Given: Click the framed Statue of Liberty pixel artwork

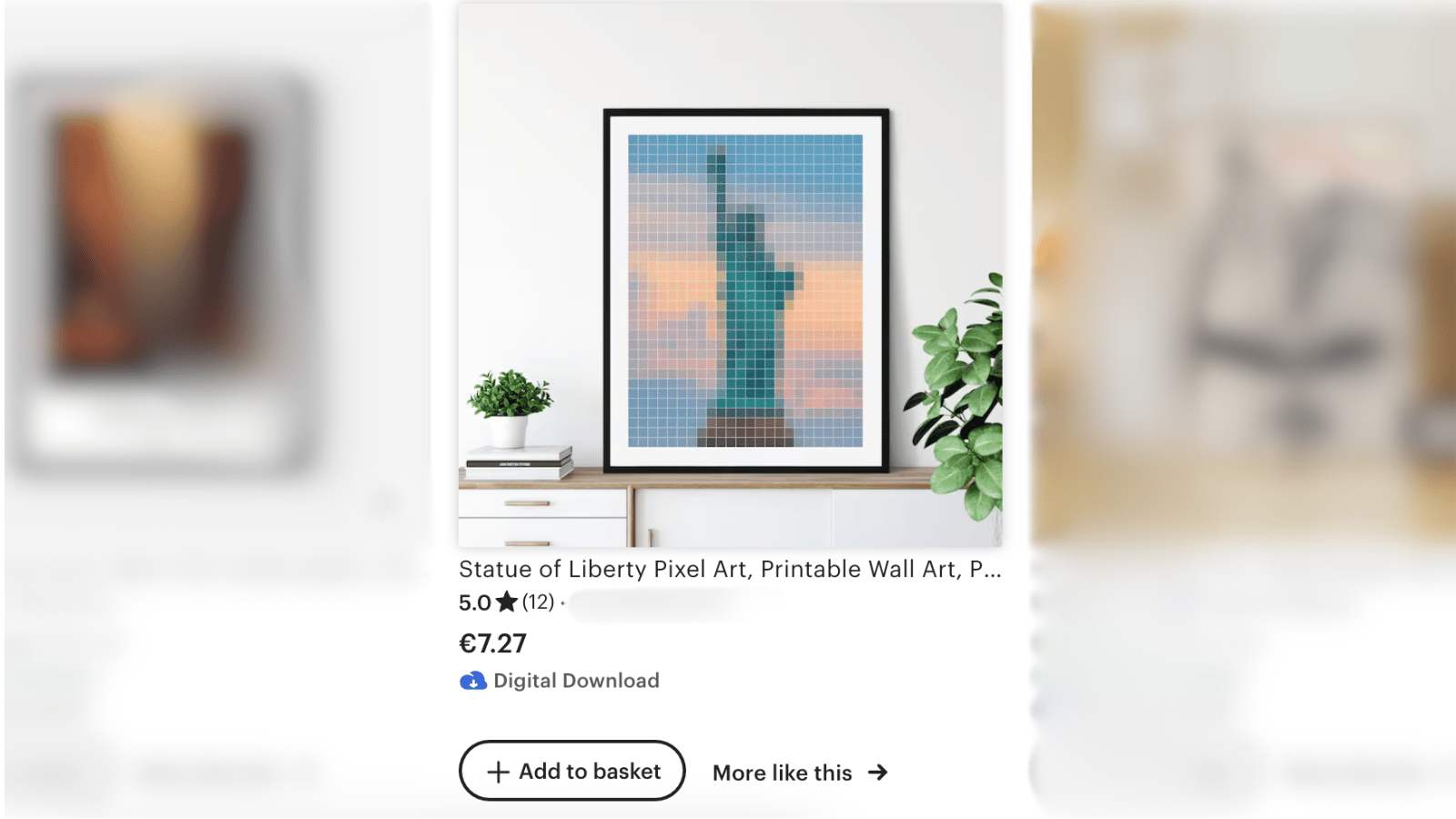Looking at the screenshot, I should [x=746, y=290].
